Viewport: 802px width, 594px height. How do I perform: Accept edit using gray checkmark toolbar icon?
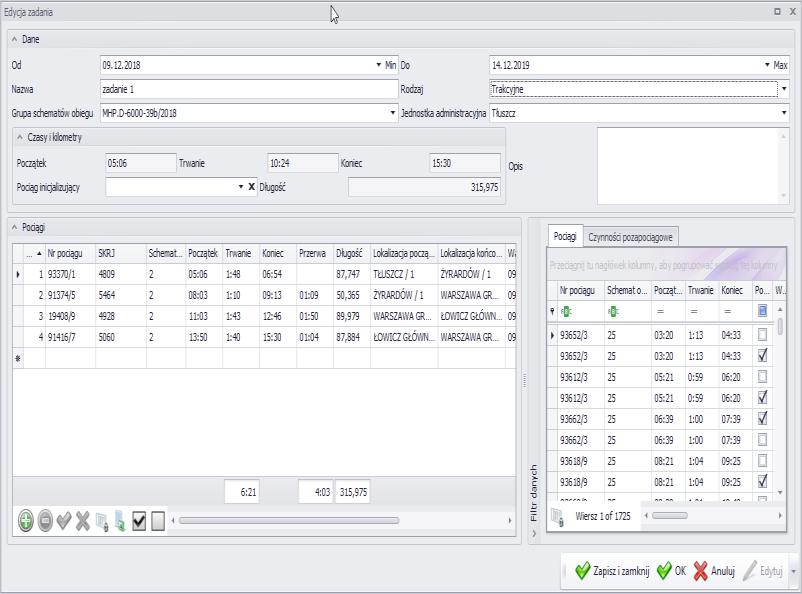point(64,521)
